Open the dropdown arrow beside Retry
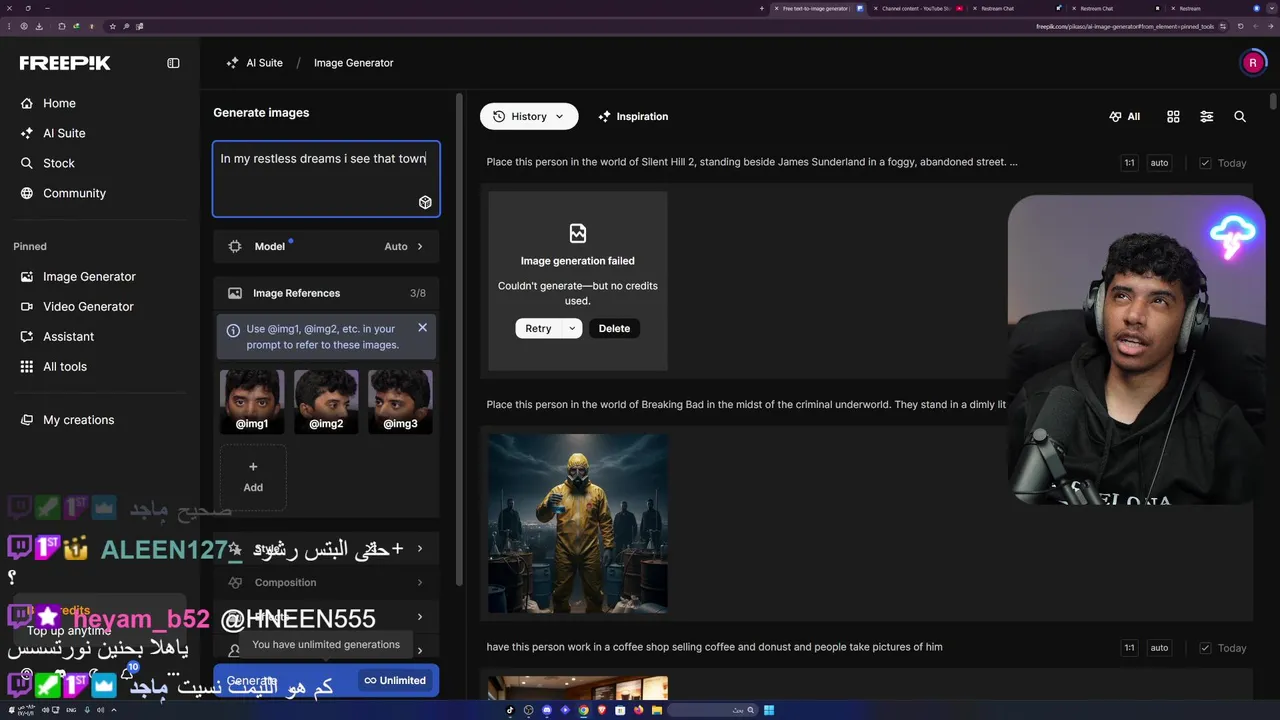Image resolution: width=1280 pixels, height=720 pixels. (x=572, y=328)
